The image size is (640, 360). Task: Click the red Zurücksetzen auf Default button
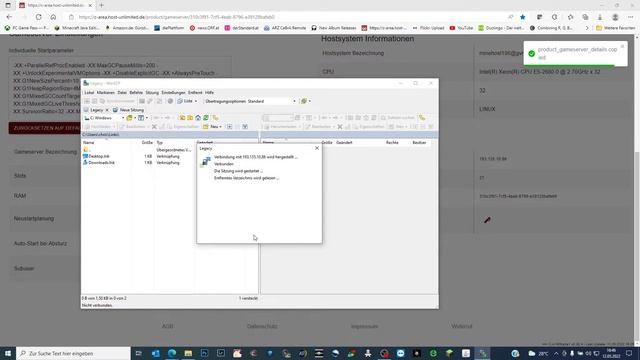coord(45,128)
